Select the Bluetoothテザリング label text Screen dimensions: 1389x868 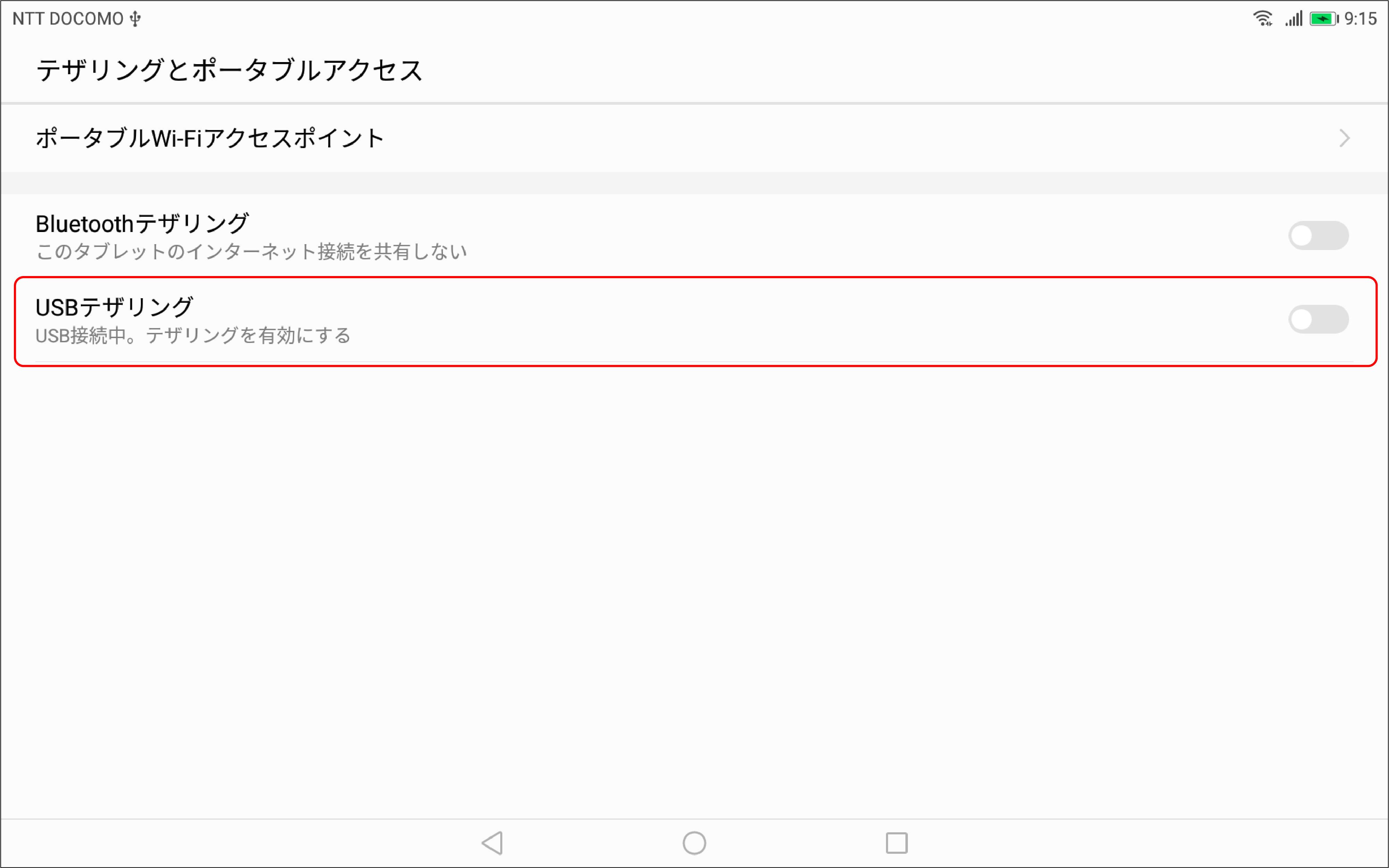[x=142, y=223]
